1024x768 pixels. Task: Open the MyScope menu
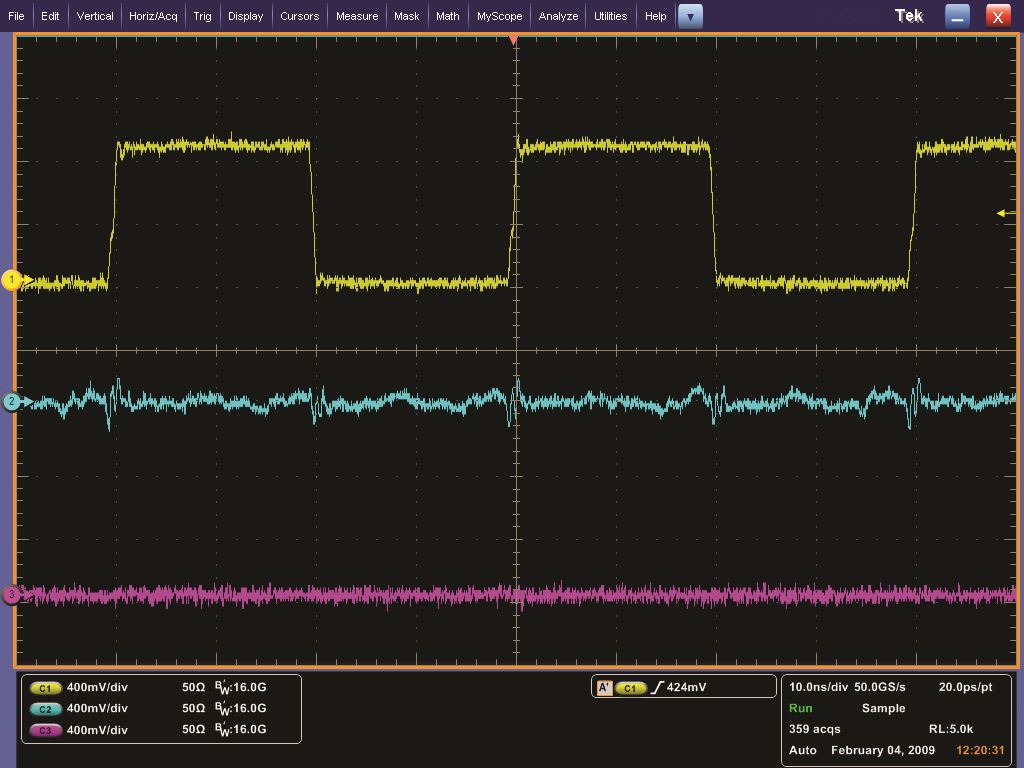pyautogui.click(x=499, y=16)
